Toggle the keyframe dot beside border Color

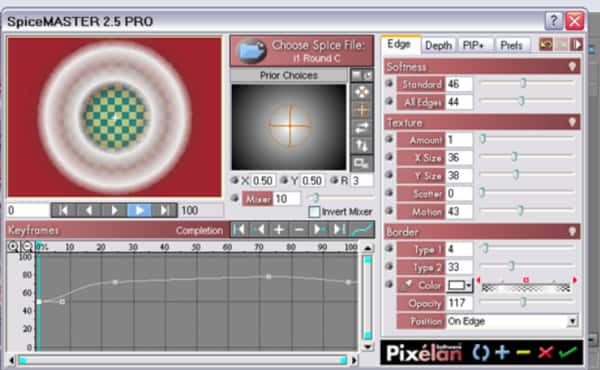click(389, 284)
